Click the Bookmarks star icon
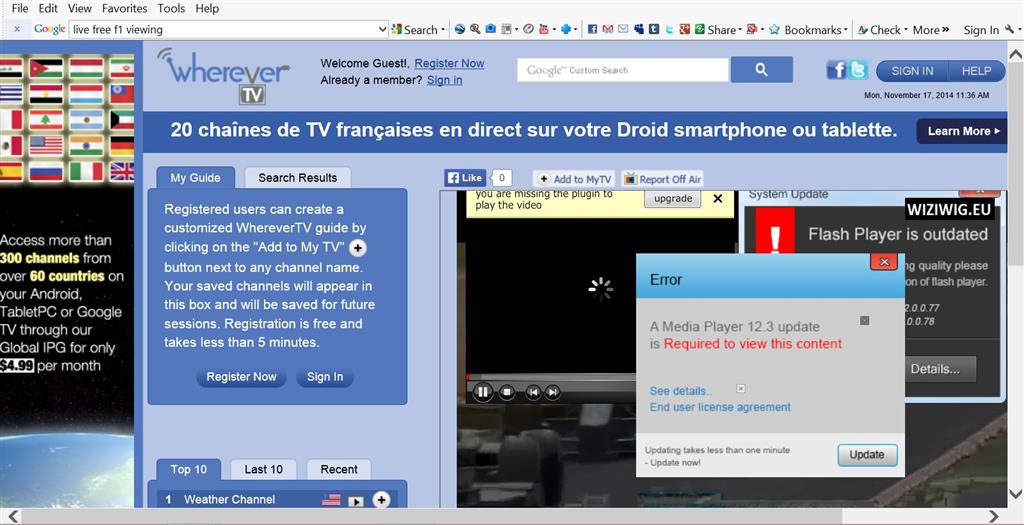 point(775,29)
